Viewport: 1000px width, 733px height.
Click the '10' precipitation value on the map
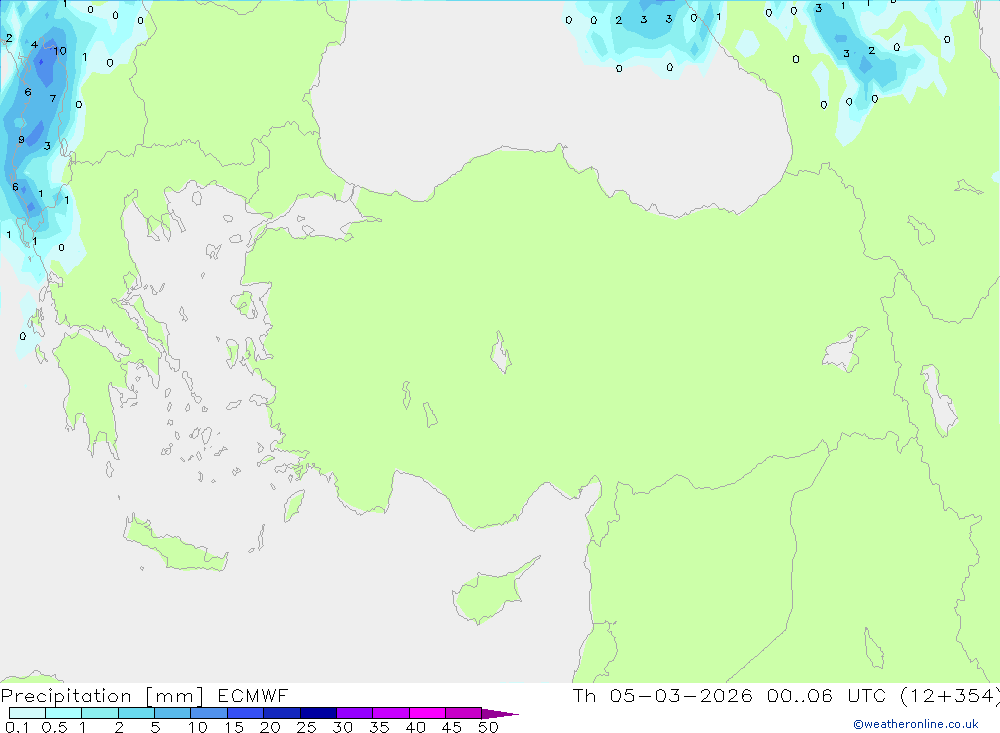[60, 51]
